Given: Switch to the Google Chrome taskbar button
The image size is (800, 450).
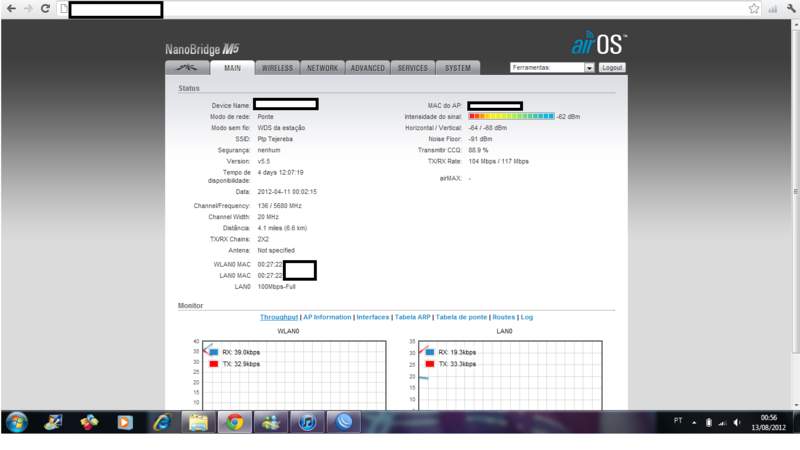Looking at the screenshot, I should 235,422.
